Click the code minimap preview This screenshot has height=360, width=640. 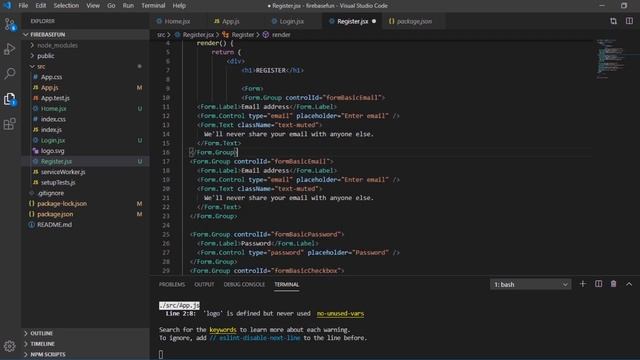point(610,58)
